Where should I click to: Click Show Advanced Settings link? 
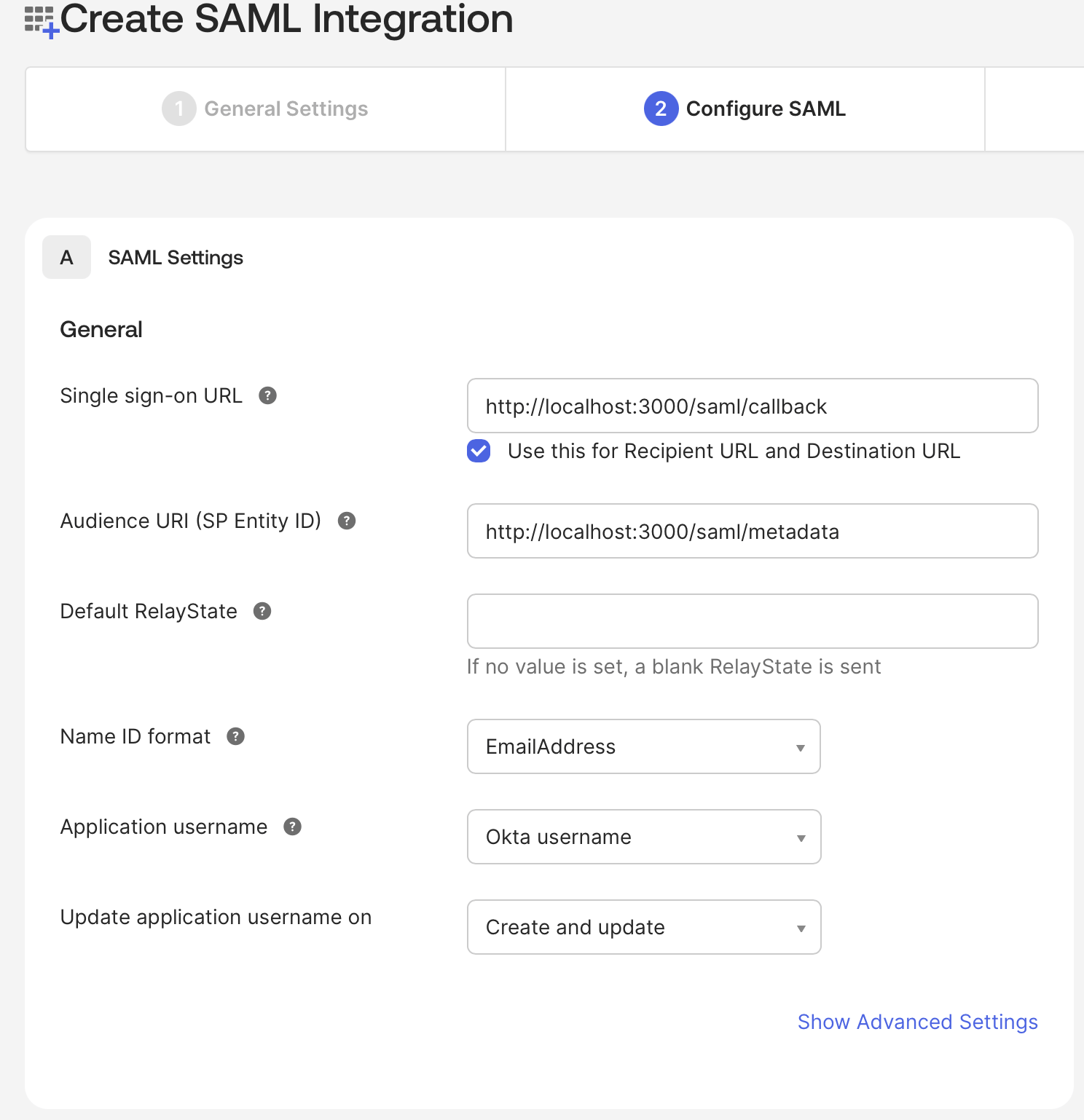coord(918,1022)
